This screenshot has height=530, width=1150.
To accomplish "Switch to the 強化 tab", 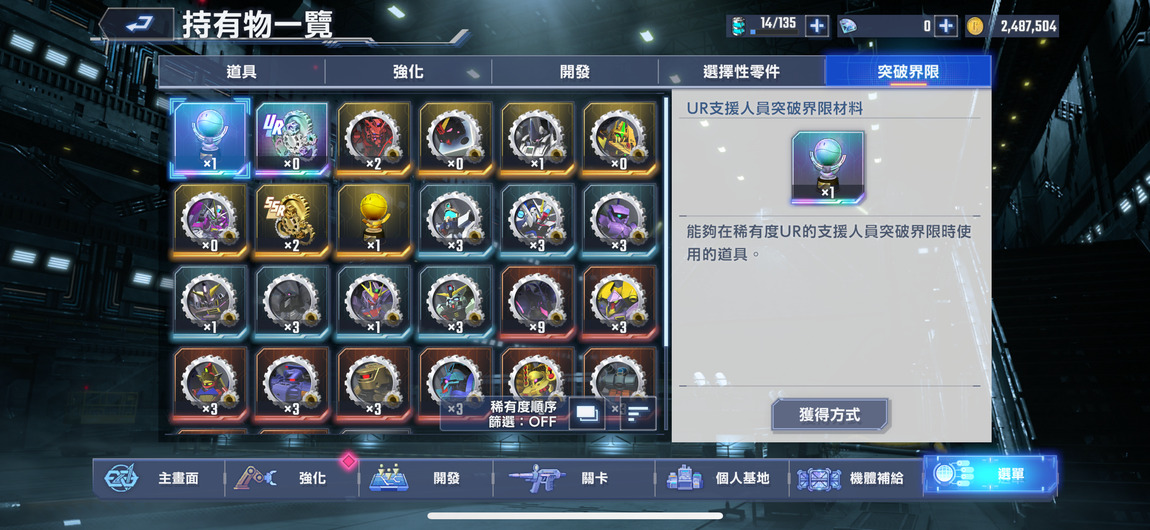I will tap(408, 72).
